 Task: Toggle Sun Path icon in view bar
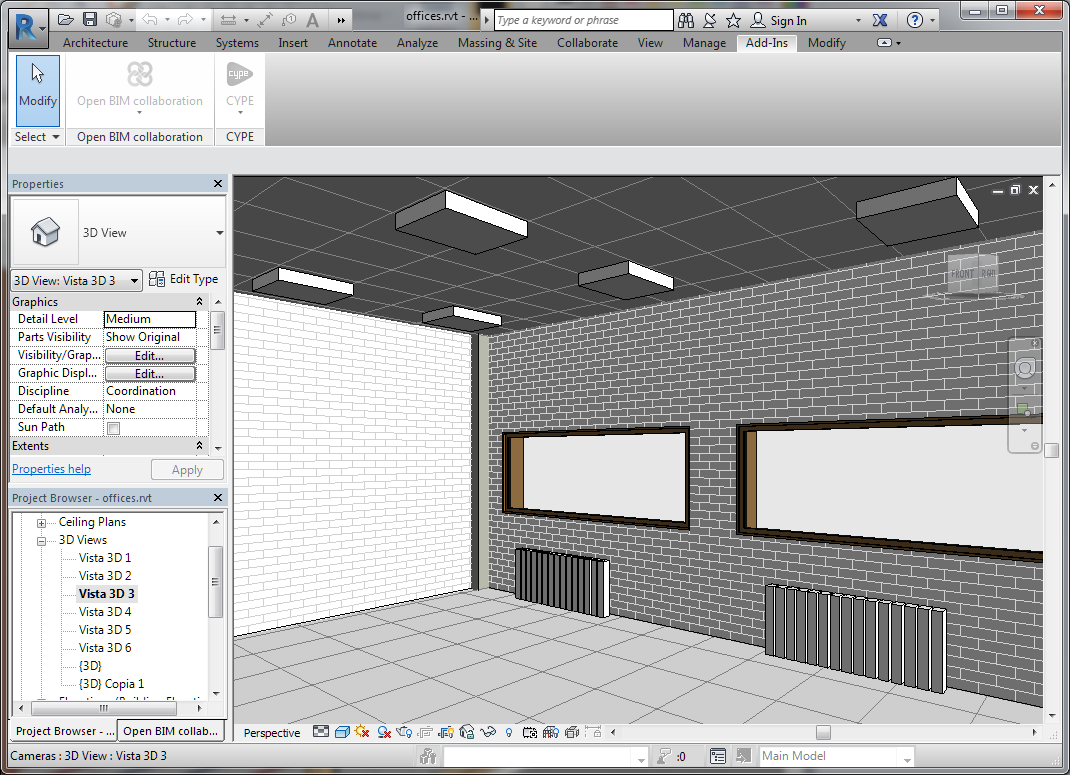(x=362, y=733)
